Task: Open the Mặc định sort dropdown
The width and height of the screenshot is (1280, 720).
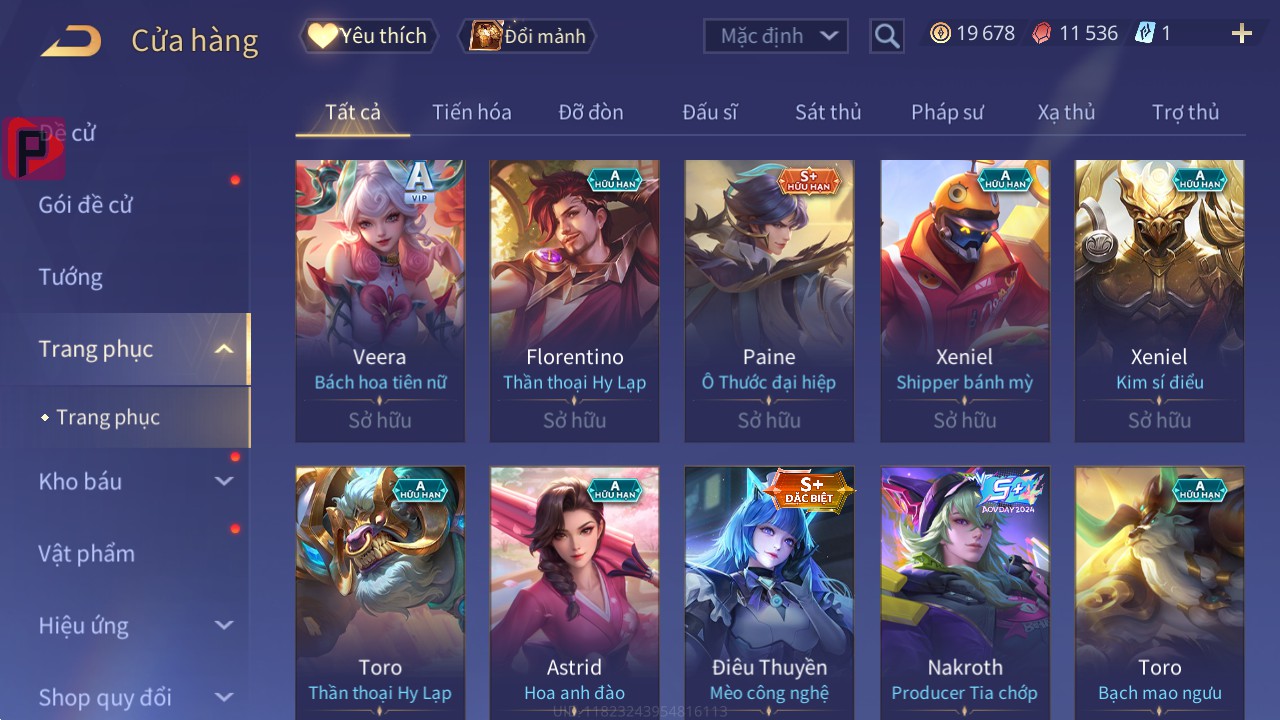Action: point(776,36)
